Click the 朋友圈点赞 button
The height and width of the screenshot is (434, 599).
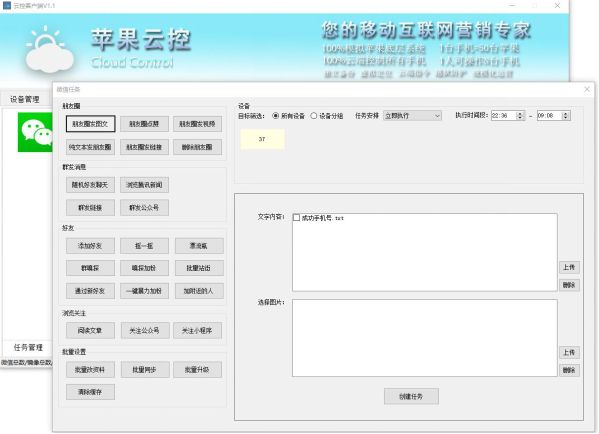coord(144,124)
